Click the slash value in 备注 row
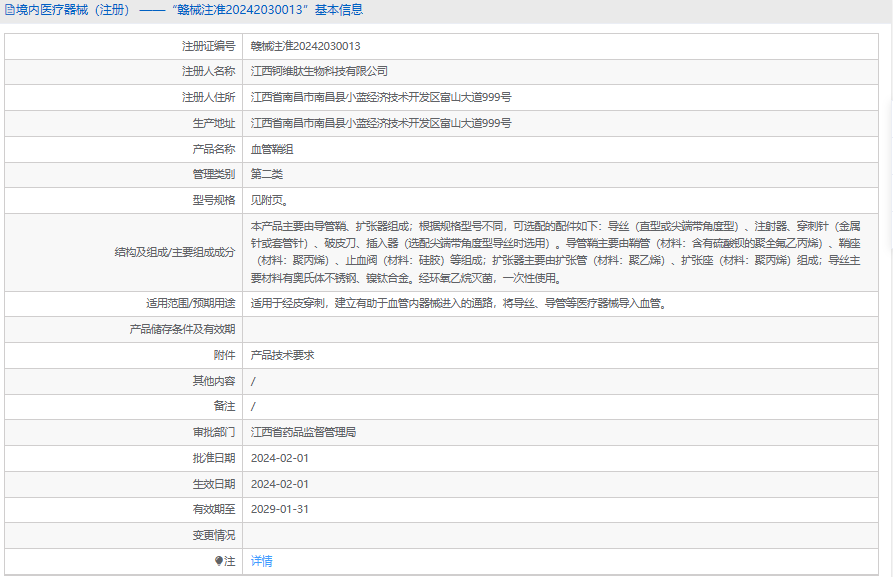The width and height of the screenshot is (893, 577). (x=253, y=406)
